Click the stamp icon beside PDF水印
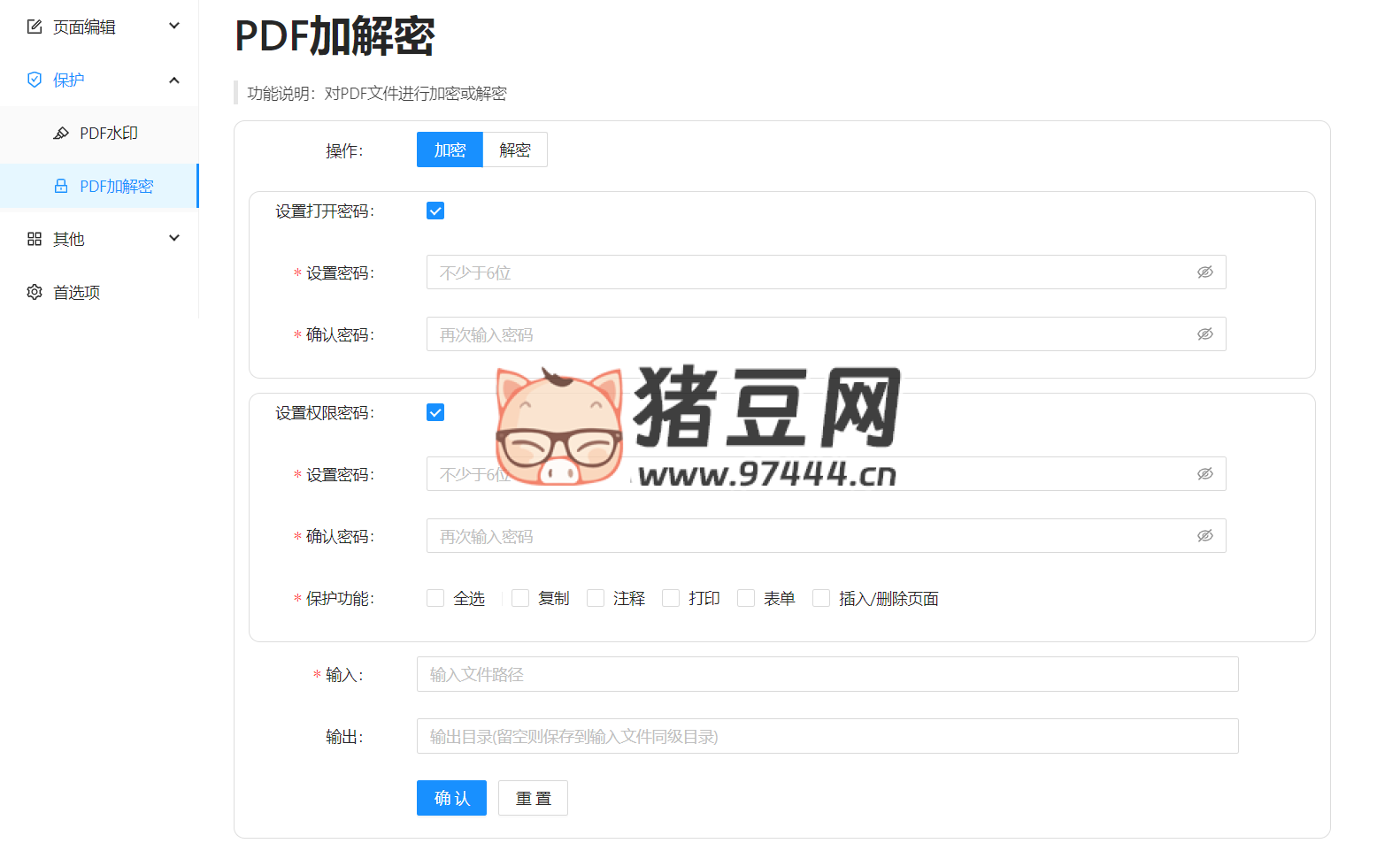Viewport: 1400px width, 851px height. point(61,133)
